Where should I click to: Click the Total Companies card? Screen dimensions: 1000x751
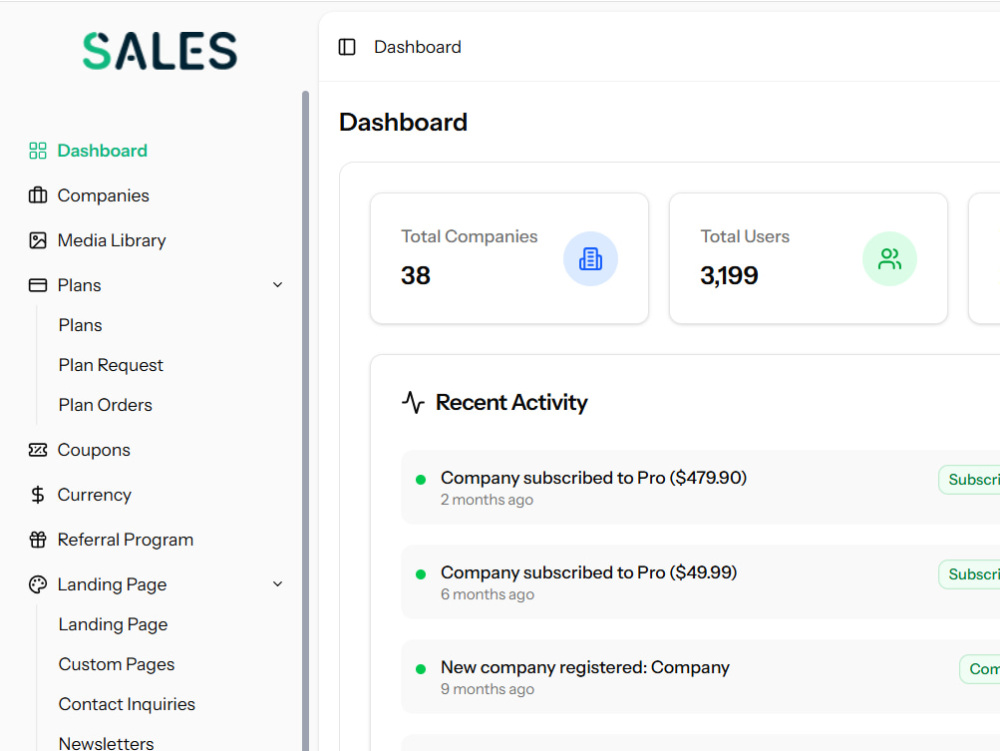point(509,258)
